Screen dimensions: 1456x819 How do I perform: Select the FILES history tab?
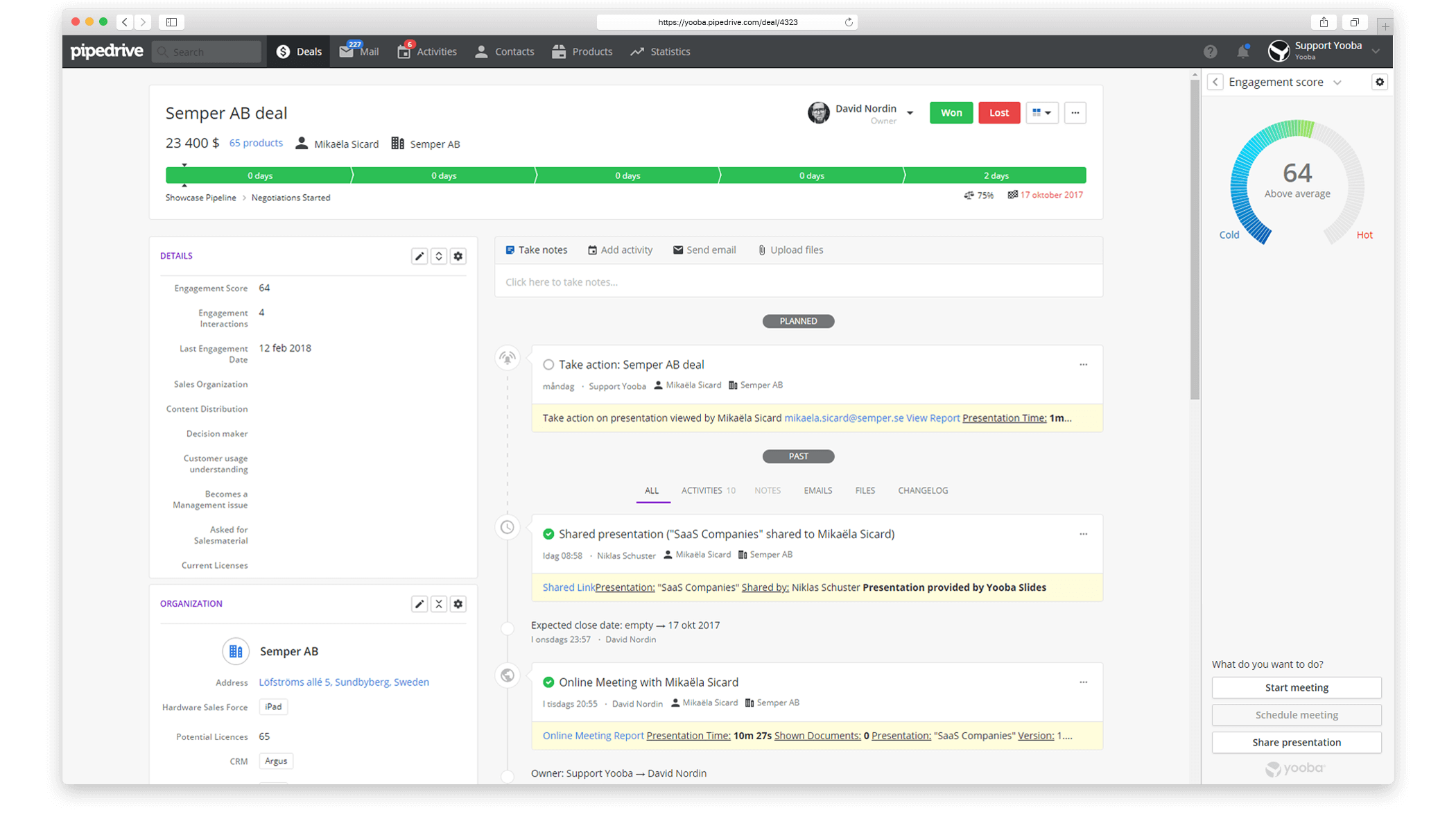865,490
